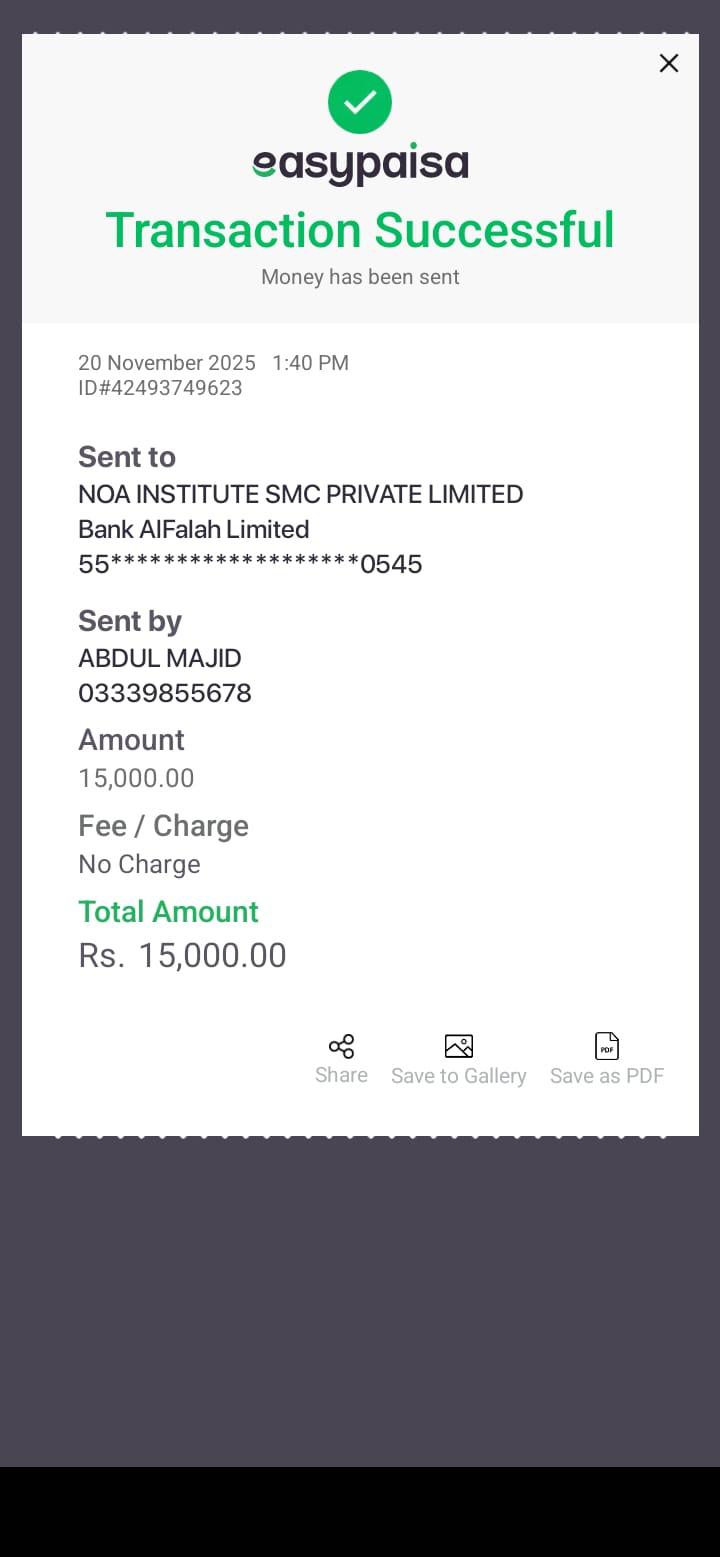Click the sender name ABDUL MAJID

[x=160, y=658]
